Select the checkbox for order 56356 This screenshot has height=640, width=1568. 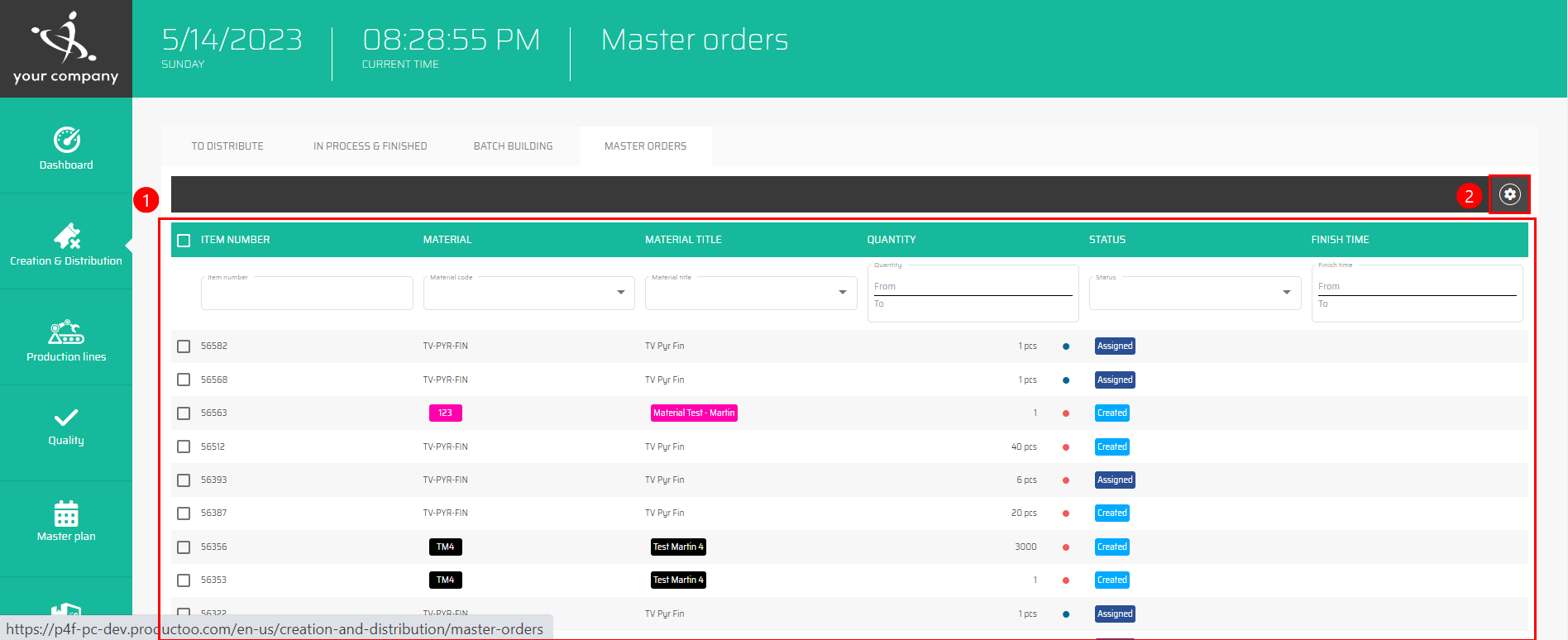click(184, 547)
